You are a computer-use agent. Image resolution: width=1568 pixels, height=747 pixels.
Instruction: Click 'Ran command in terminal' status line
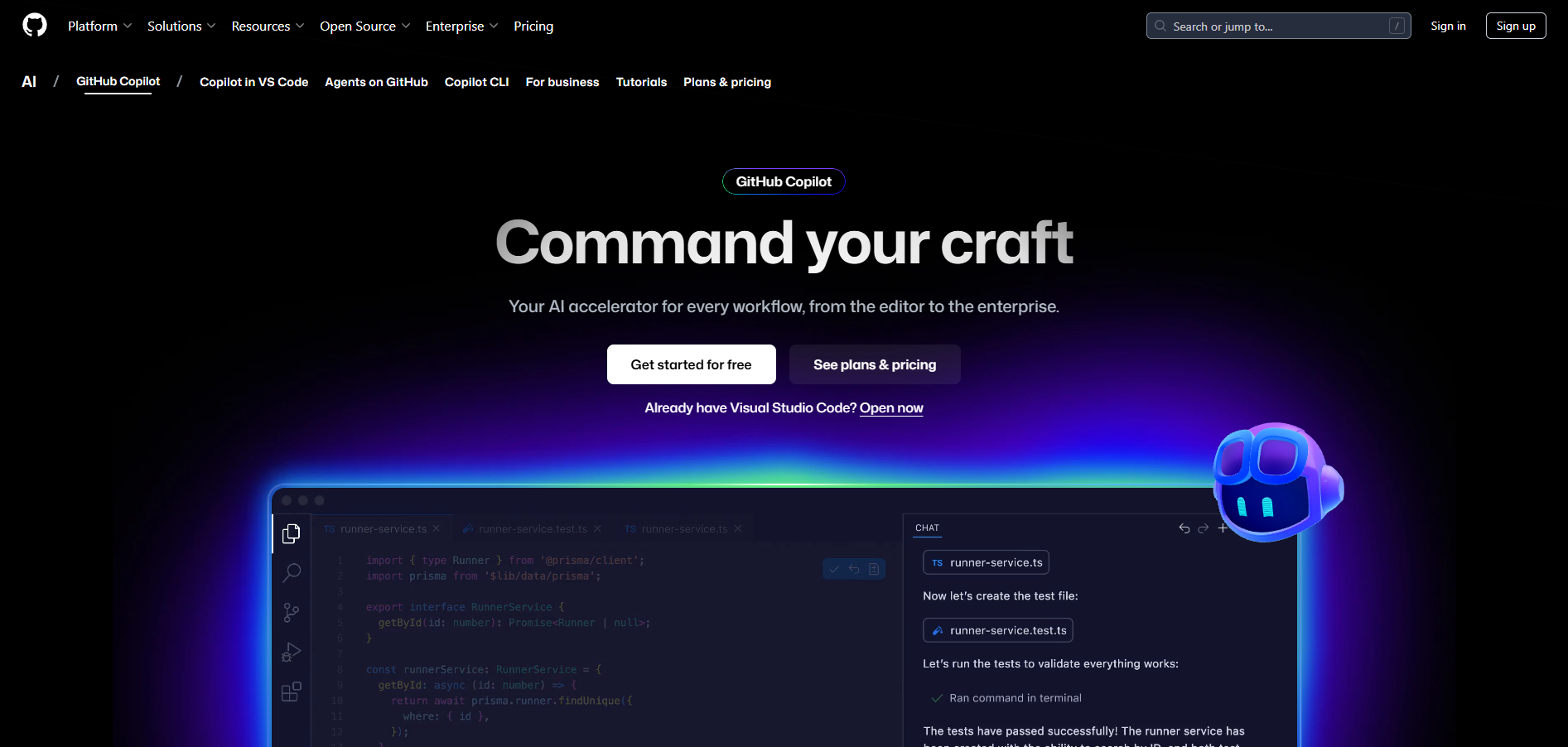[x=1006, y=698]
